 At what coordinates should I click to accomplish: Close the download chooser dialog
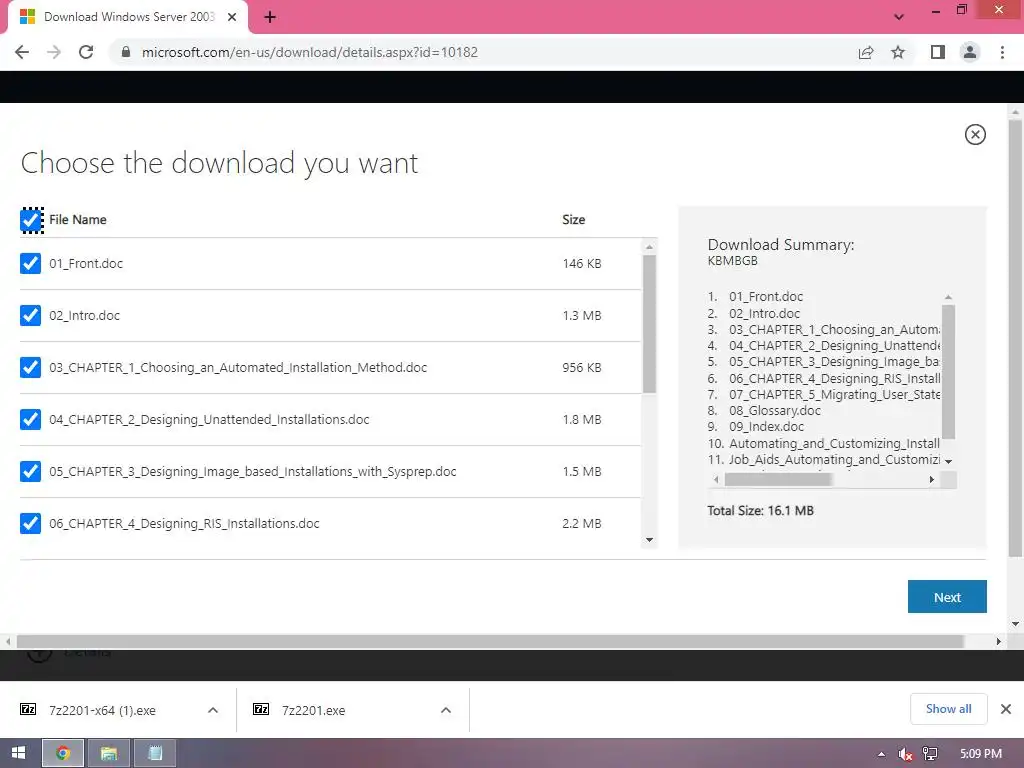pyautogui.click(x=975, y=135)
